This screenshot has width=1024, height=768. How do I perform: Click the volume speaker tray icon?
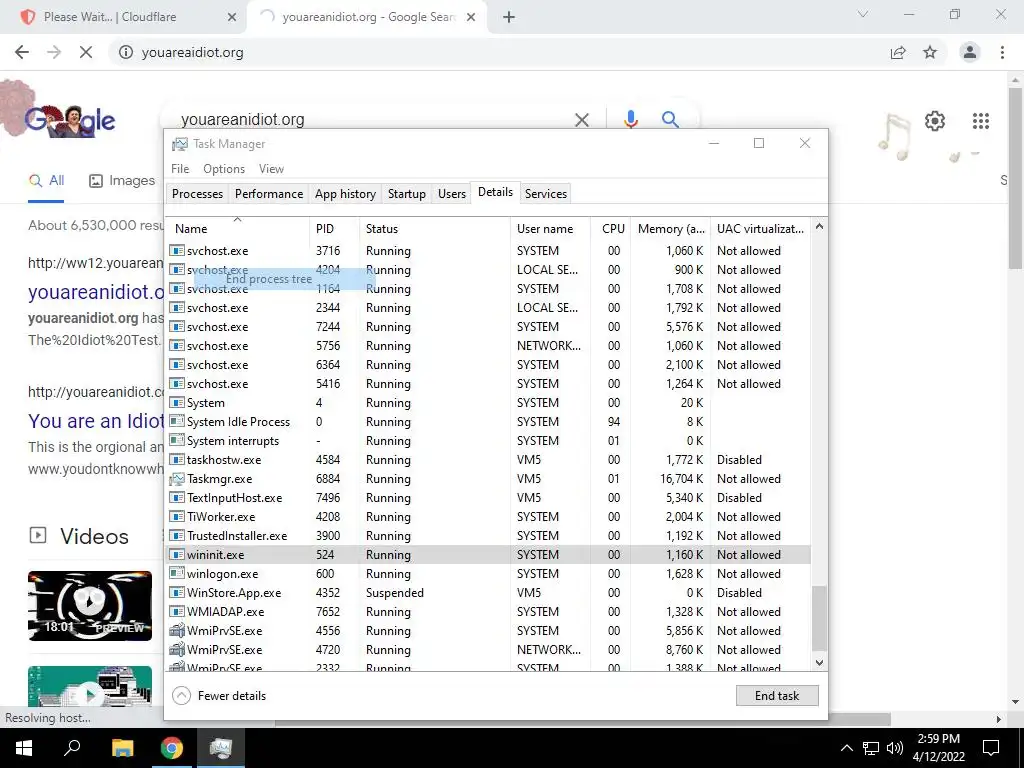[895, 748]
